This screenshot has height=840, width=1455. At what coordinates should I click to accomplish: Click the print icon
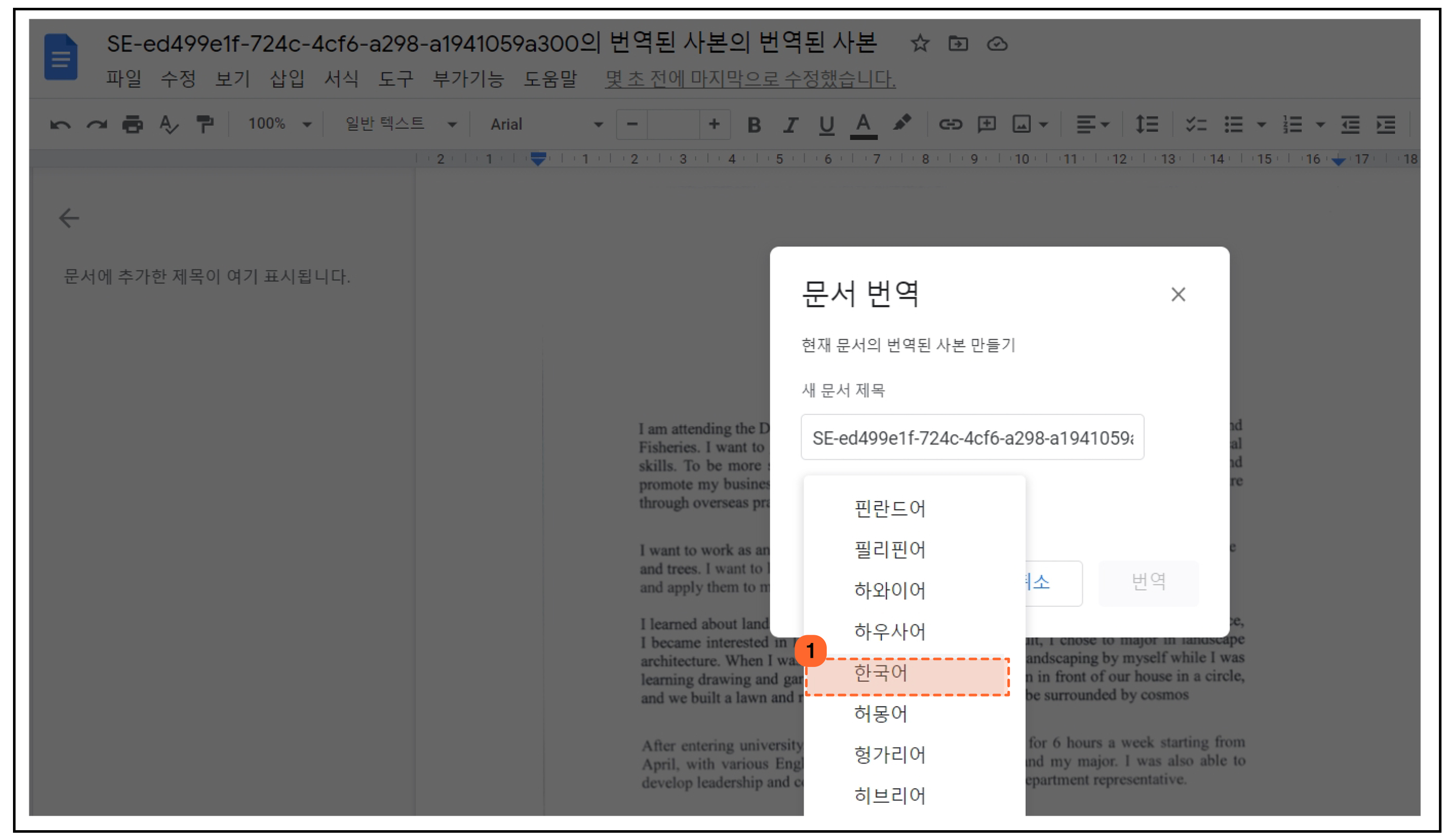[x=132, y=125]
